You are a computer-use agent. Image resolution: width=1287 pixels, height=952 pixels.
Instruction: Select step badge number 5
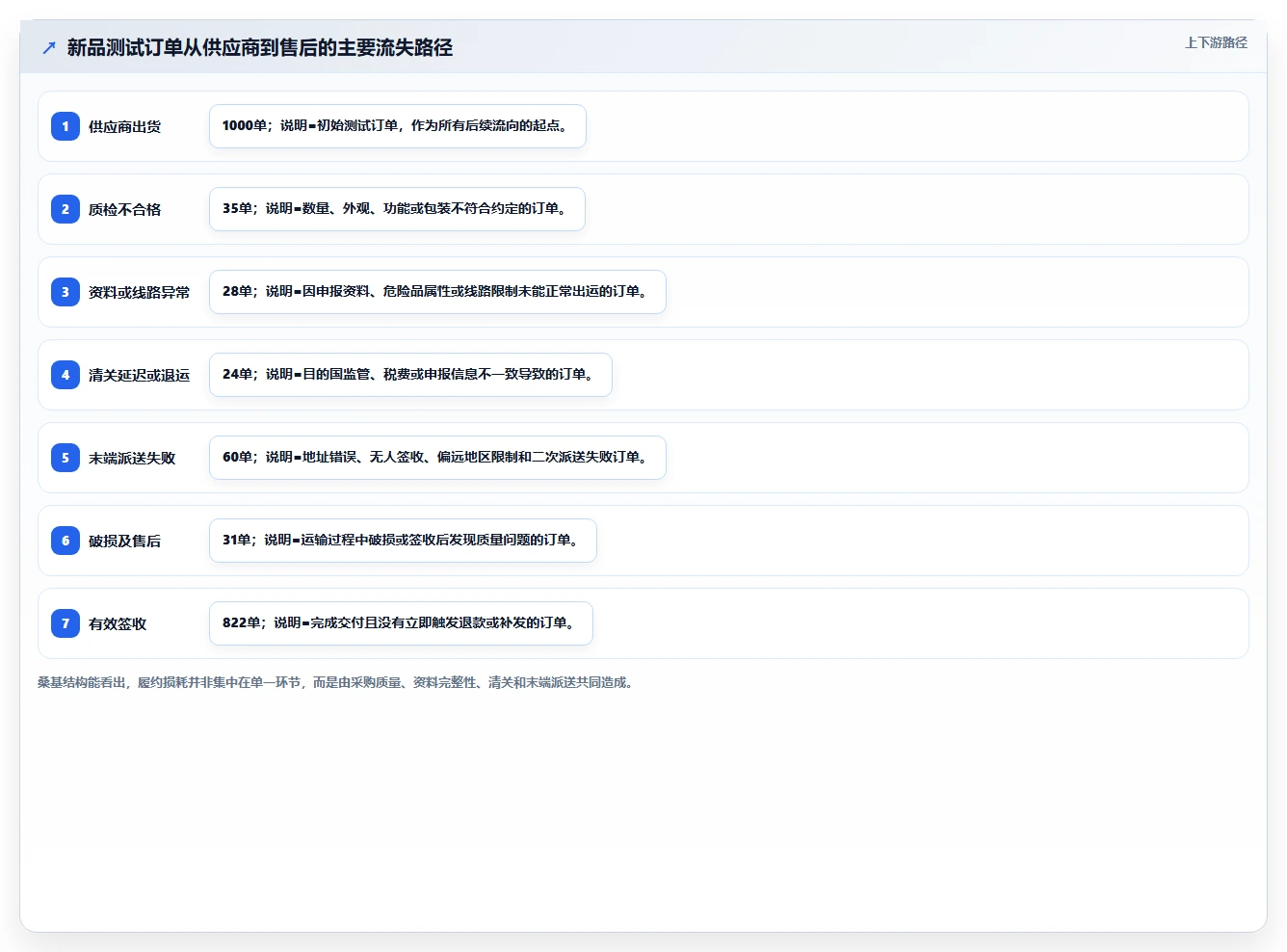coord(66,458)
